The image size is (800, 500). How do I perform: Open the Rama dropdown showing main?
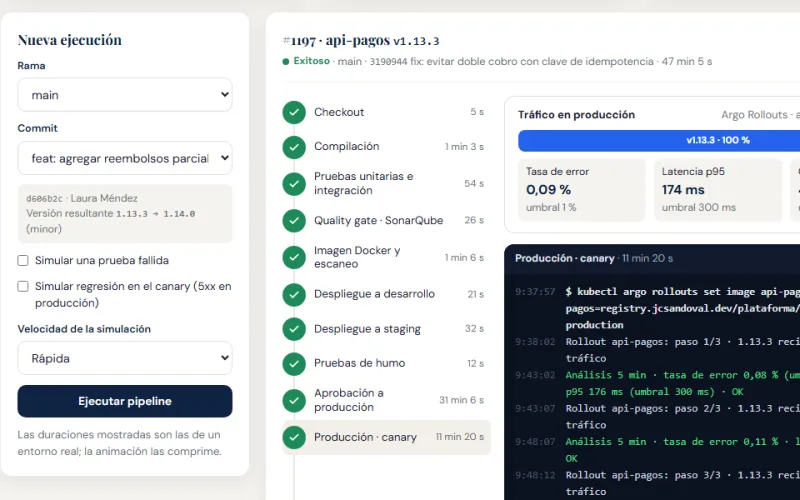click(125, 95)
